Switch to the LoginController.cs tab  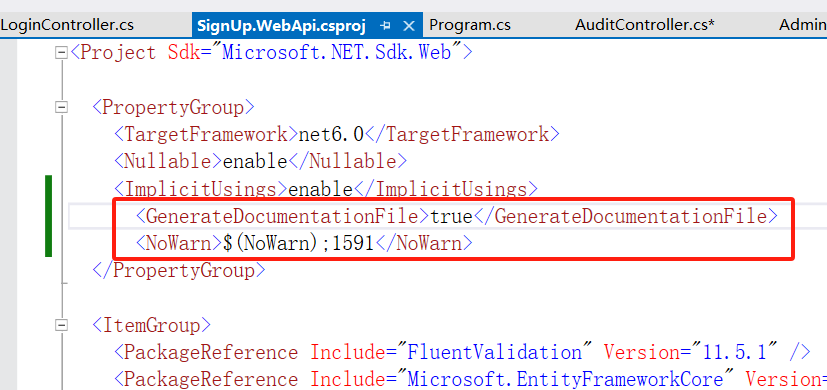point(67,25)
